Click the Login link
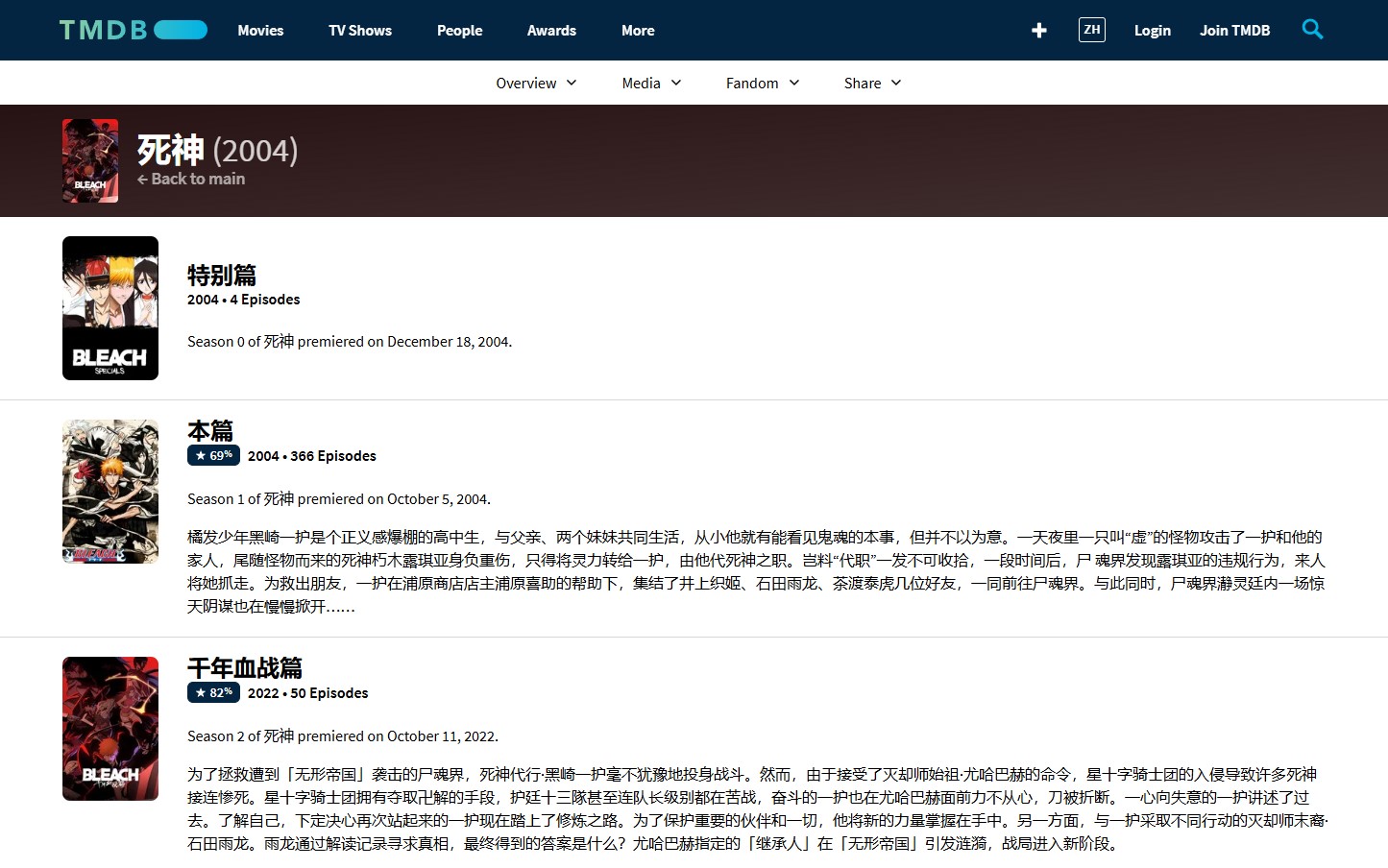The width and height of the screenshot is (1388, 868). click(x=1153, y=31)
